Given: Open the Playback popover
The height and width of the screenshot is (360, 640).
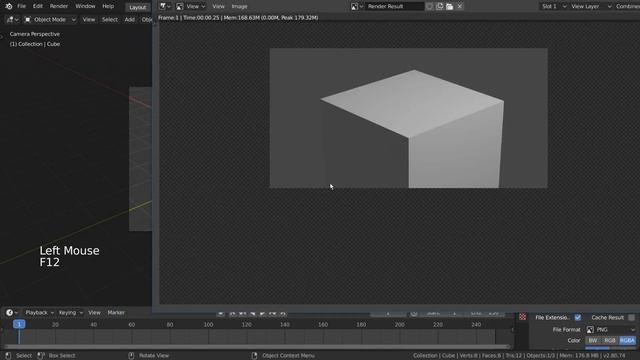Looking at the screenshot, I should pyautogui.click(x=40, y=313).
